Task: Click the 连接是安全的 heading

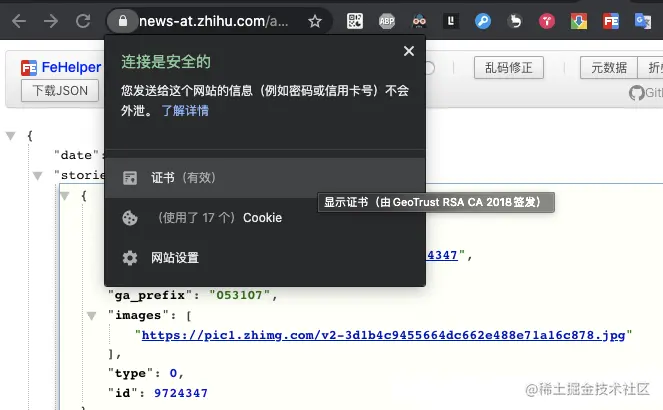Action: pyautogui.click(x=166, y=62)
